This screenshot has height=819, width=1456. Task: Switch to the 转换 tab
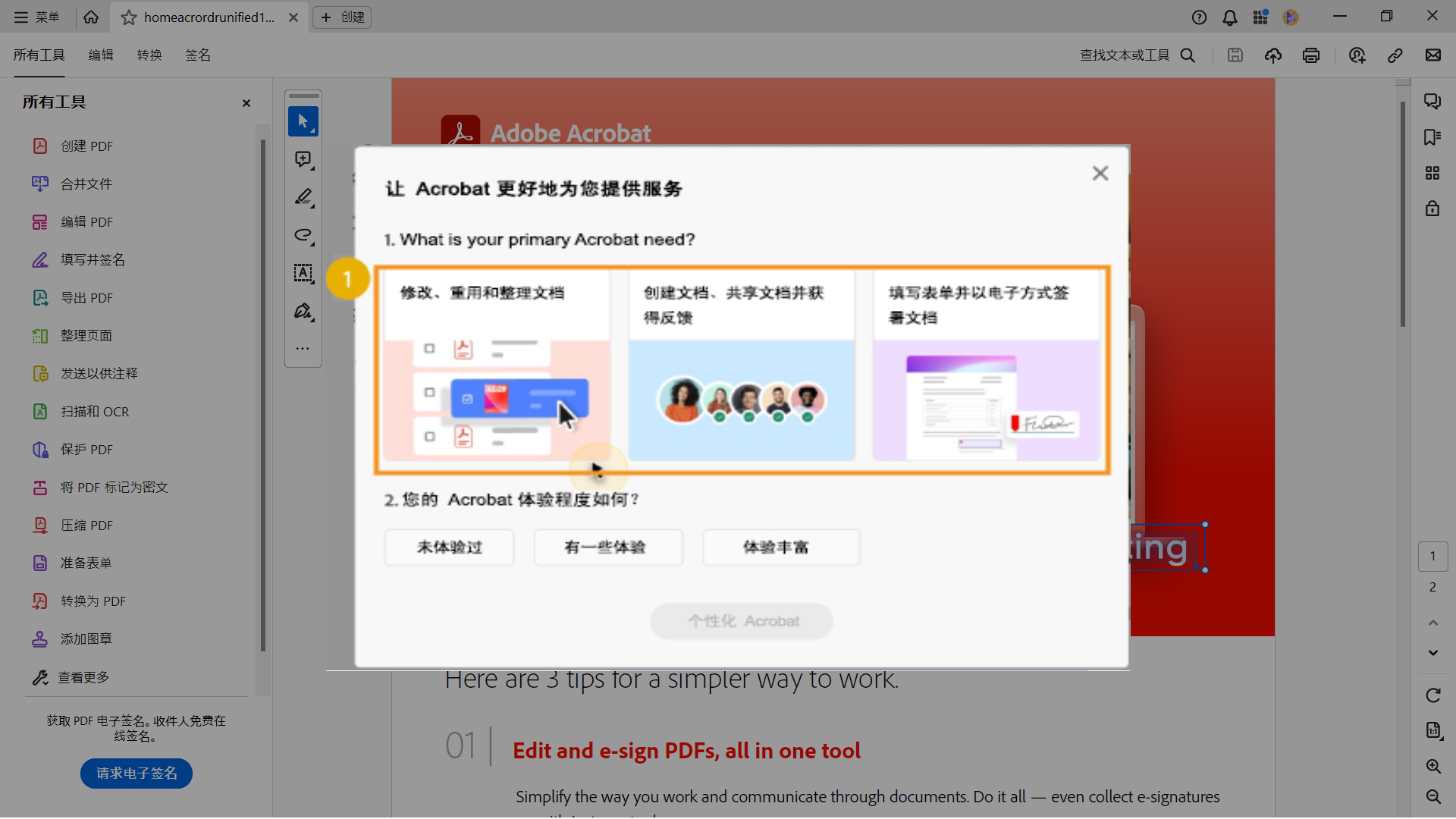149,55
